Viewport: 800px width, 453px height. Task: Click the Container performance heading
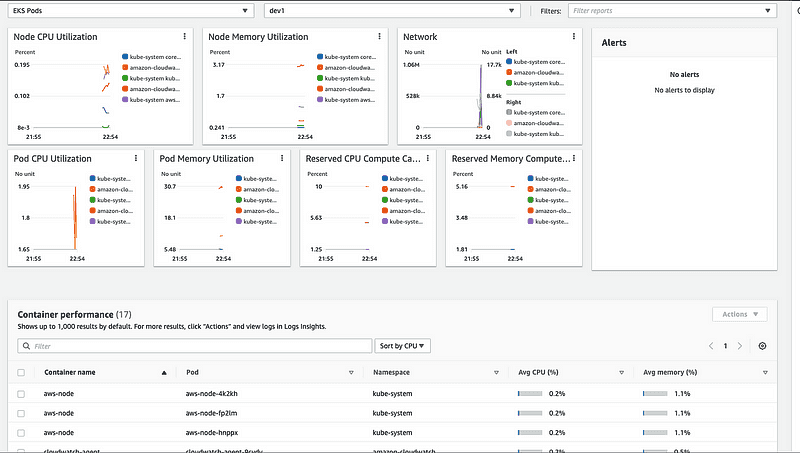point(65,315)
